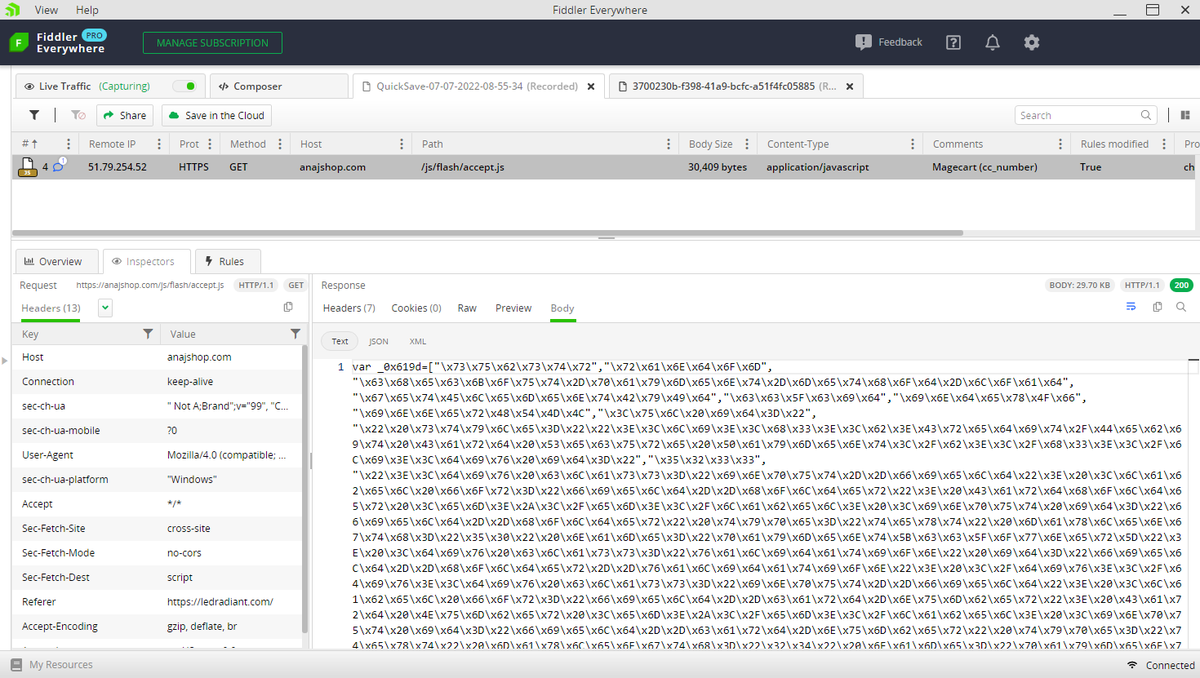Open the Comments column options menu
1200x678 pixels.
tap(1061, 144)
